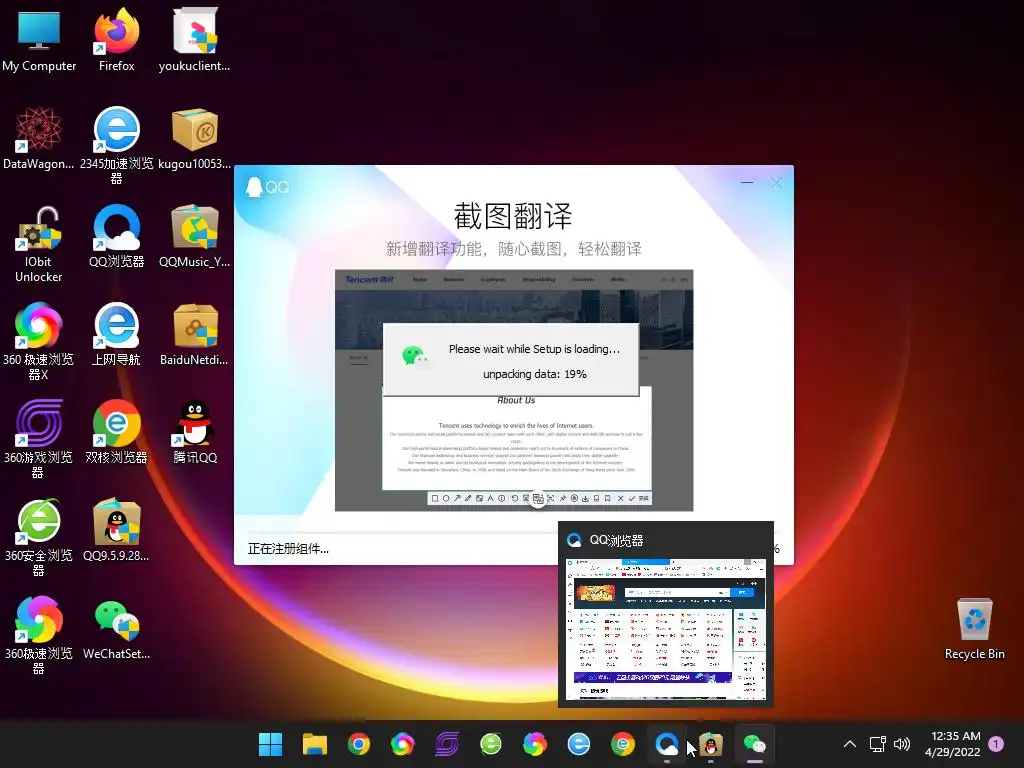Open the DataWagon shortcut
The image size is (1024, 768).
[x=39, y=138]
